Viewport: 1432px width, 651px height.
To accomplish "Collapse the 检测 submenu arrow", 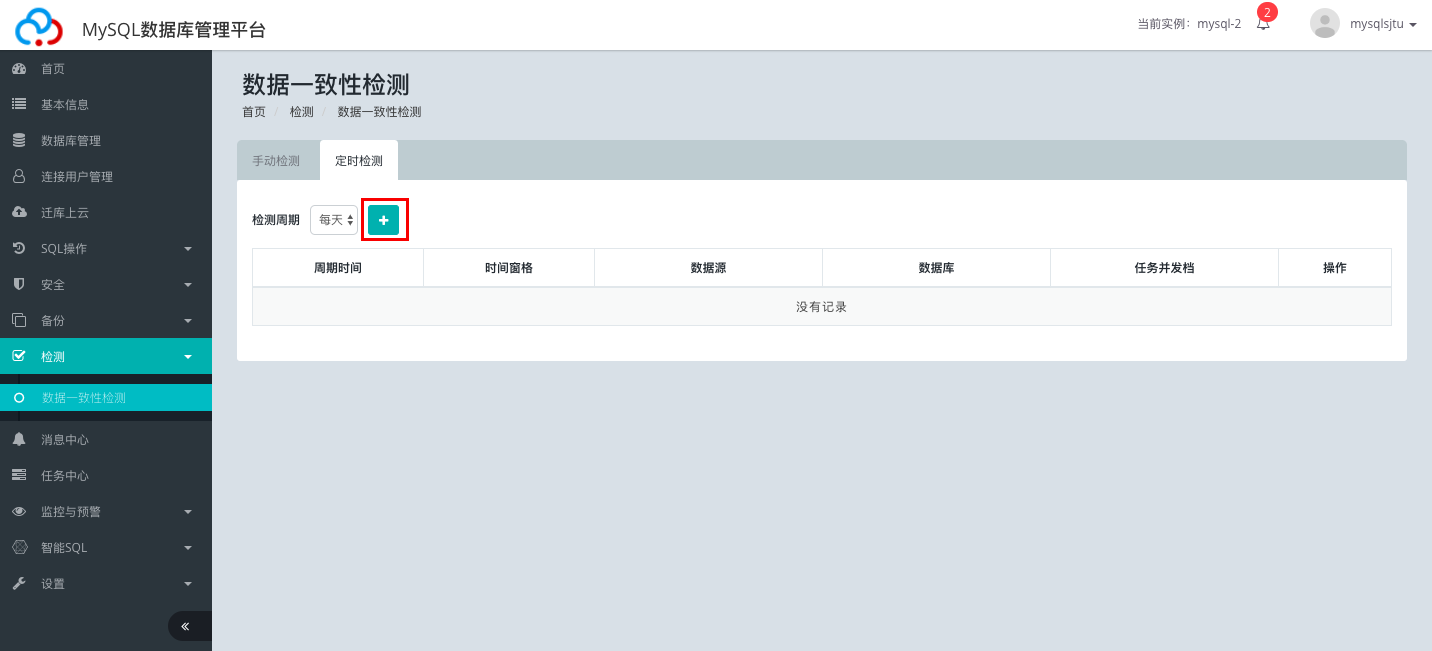I will [188, 357].
